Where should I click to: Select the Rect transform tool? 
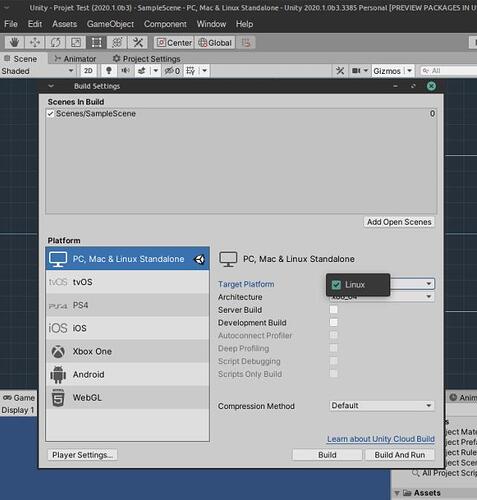(x=96, y=42)
